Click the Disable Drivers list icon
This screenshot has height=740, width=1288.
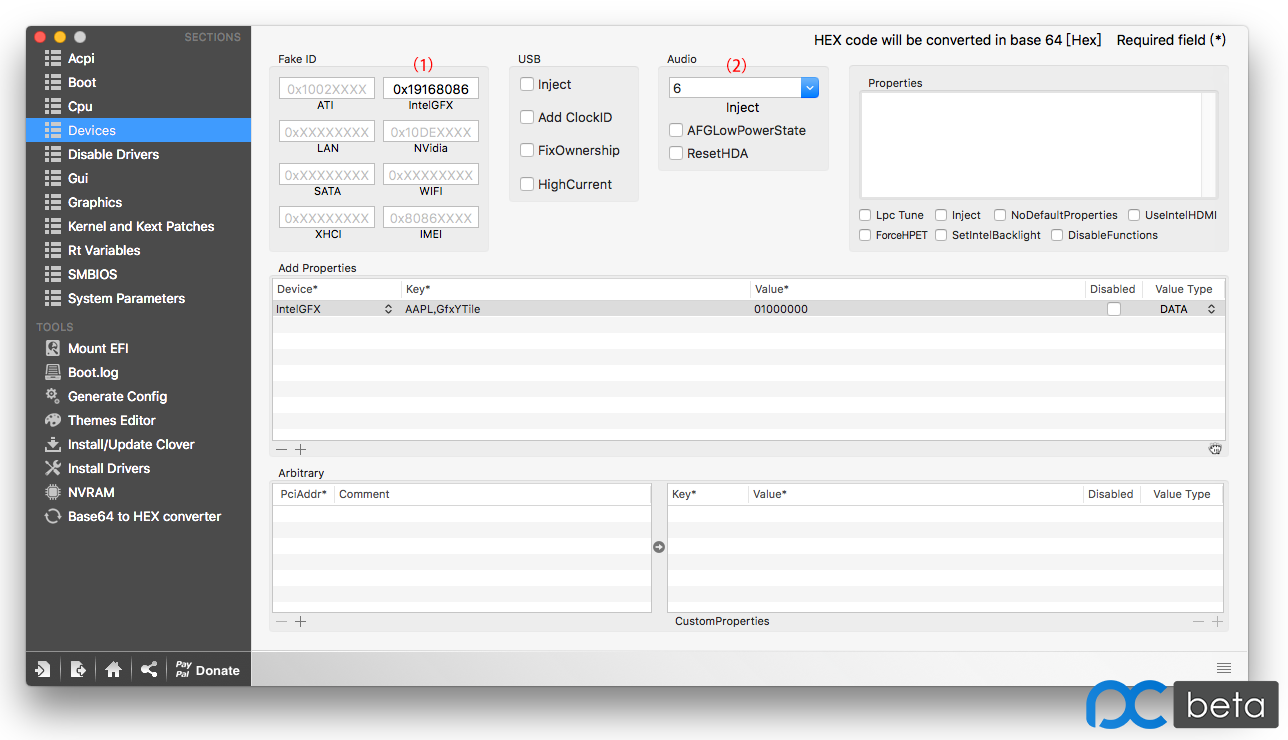click(53, 154)
